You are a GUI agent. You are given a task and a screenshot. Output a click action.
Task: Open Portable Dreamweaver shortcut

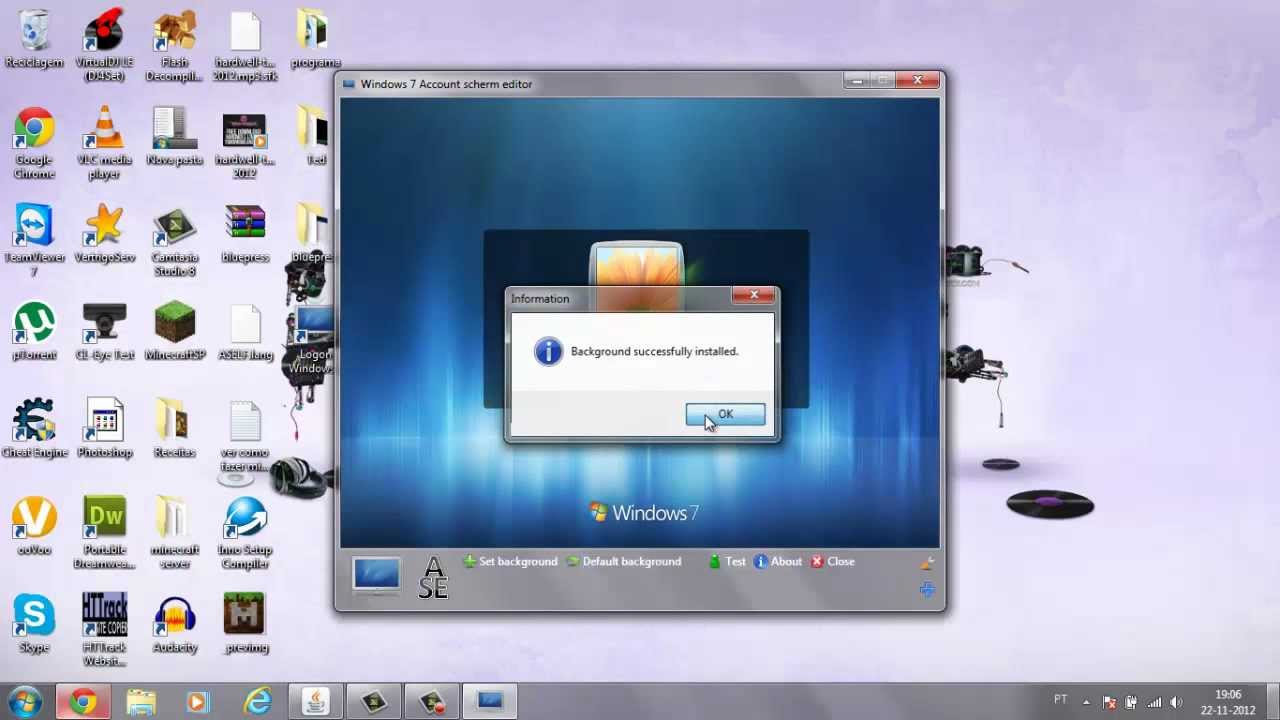[x=104, y=533]
